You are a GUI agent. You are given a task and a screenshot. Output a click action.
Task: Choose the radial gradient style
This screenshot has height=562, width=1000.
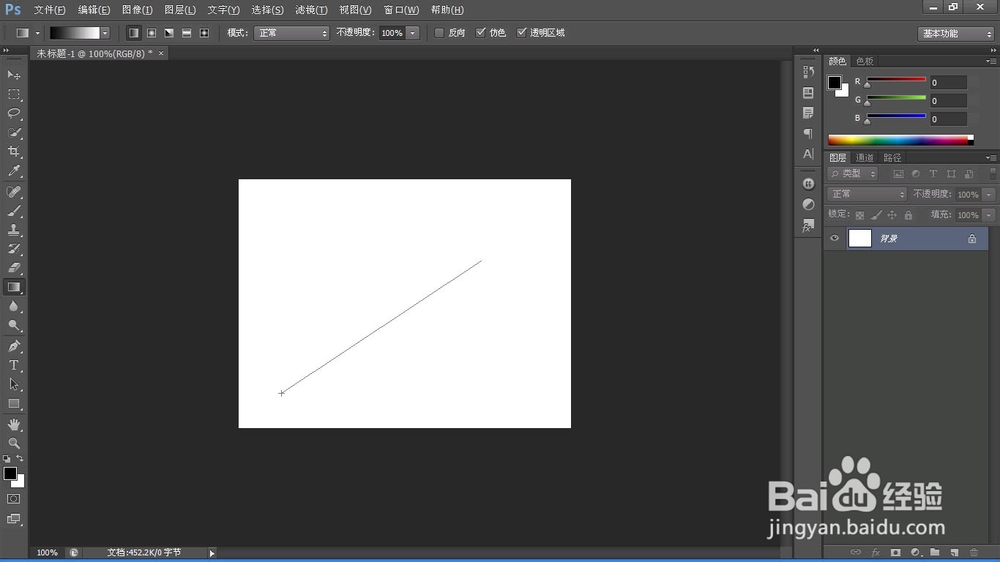click(151, 33)
